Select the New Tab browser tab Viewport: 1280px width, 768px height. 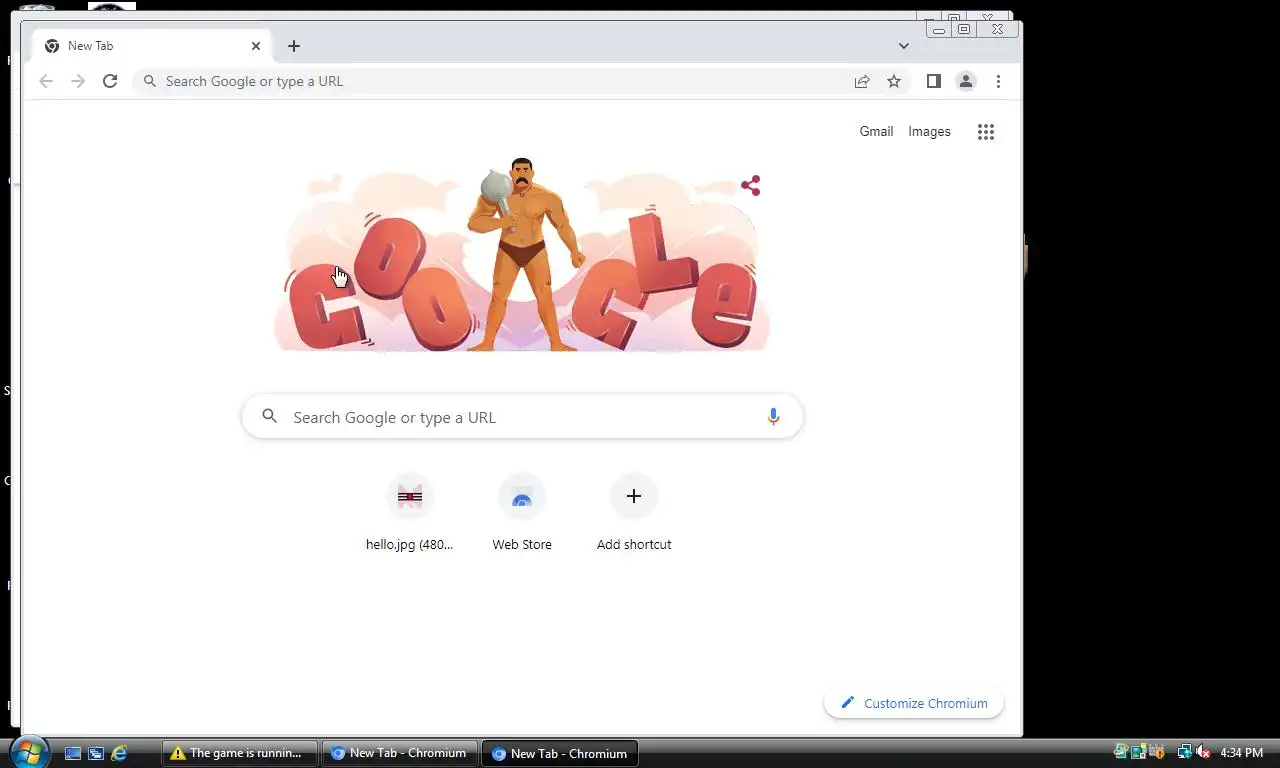[152, 46]
